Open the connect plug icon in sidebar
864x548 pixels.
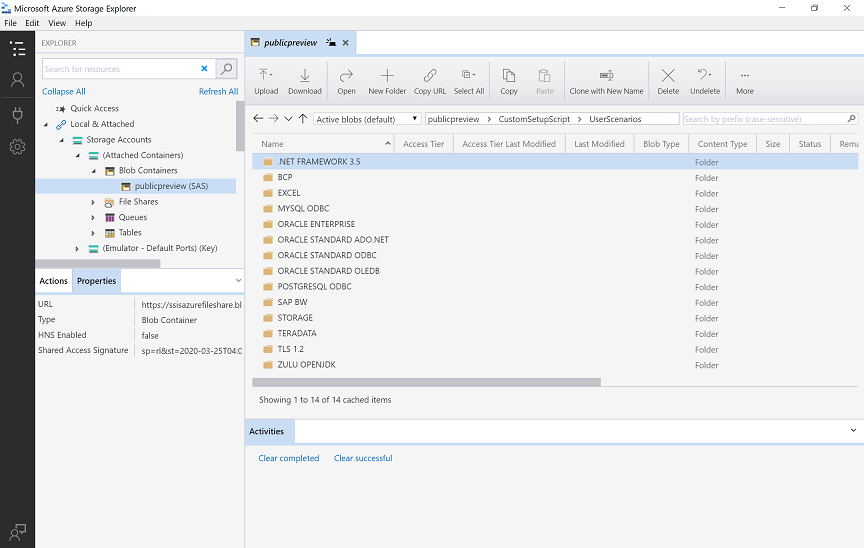click(17, 114)
